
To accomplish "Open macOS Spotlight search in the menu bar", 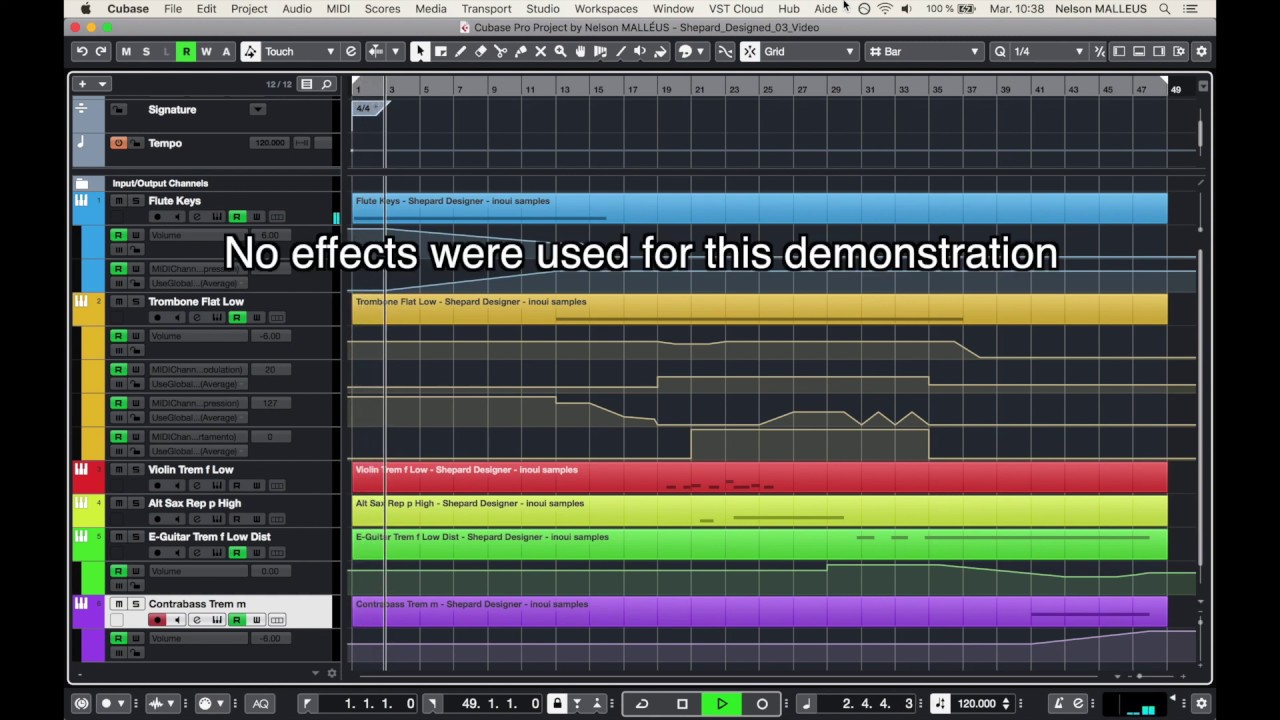I will click(1165, 9).
